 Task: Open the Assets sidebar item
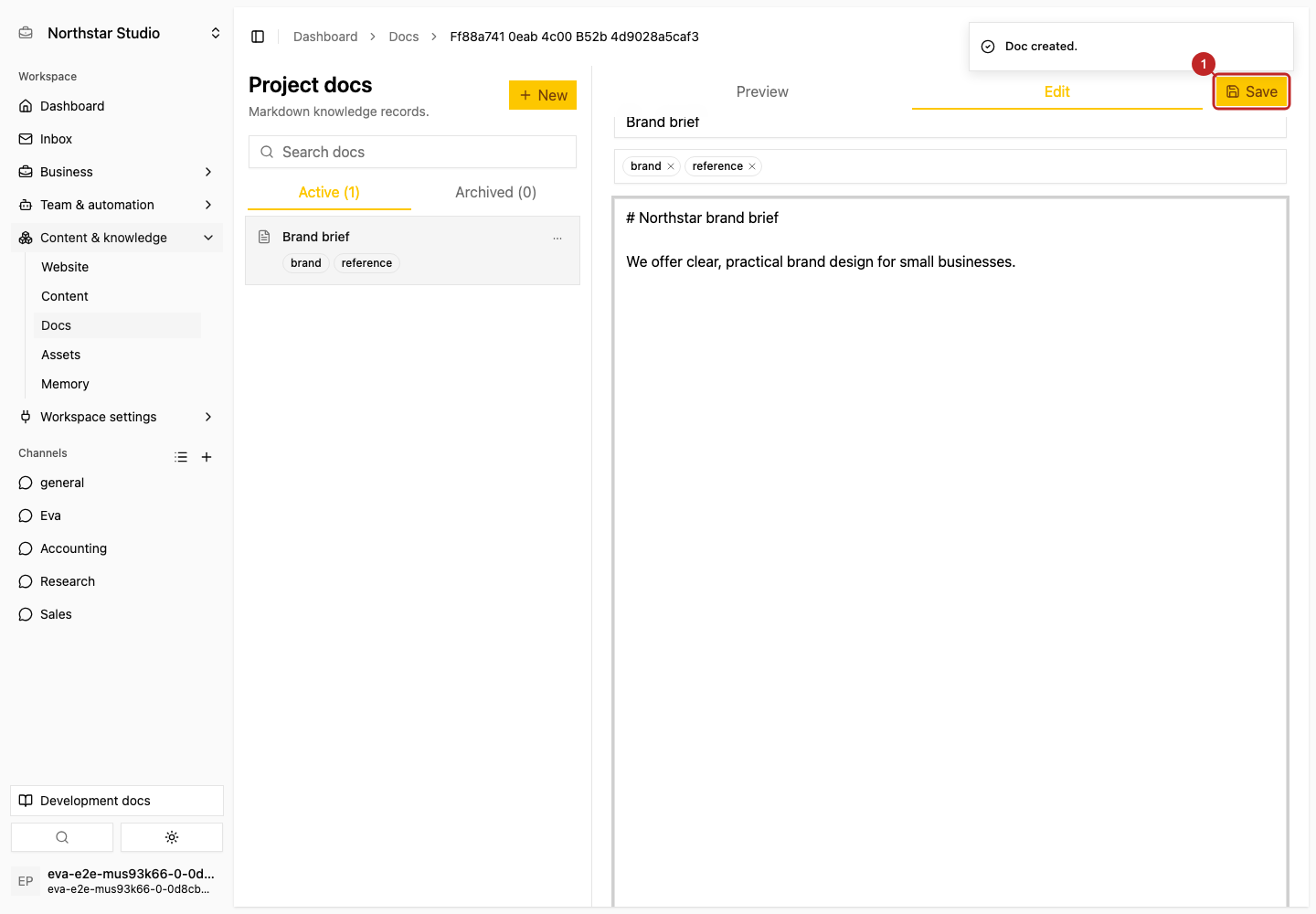[117, 355]
